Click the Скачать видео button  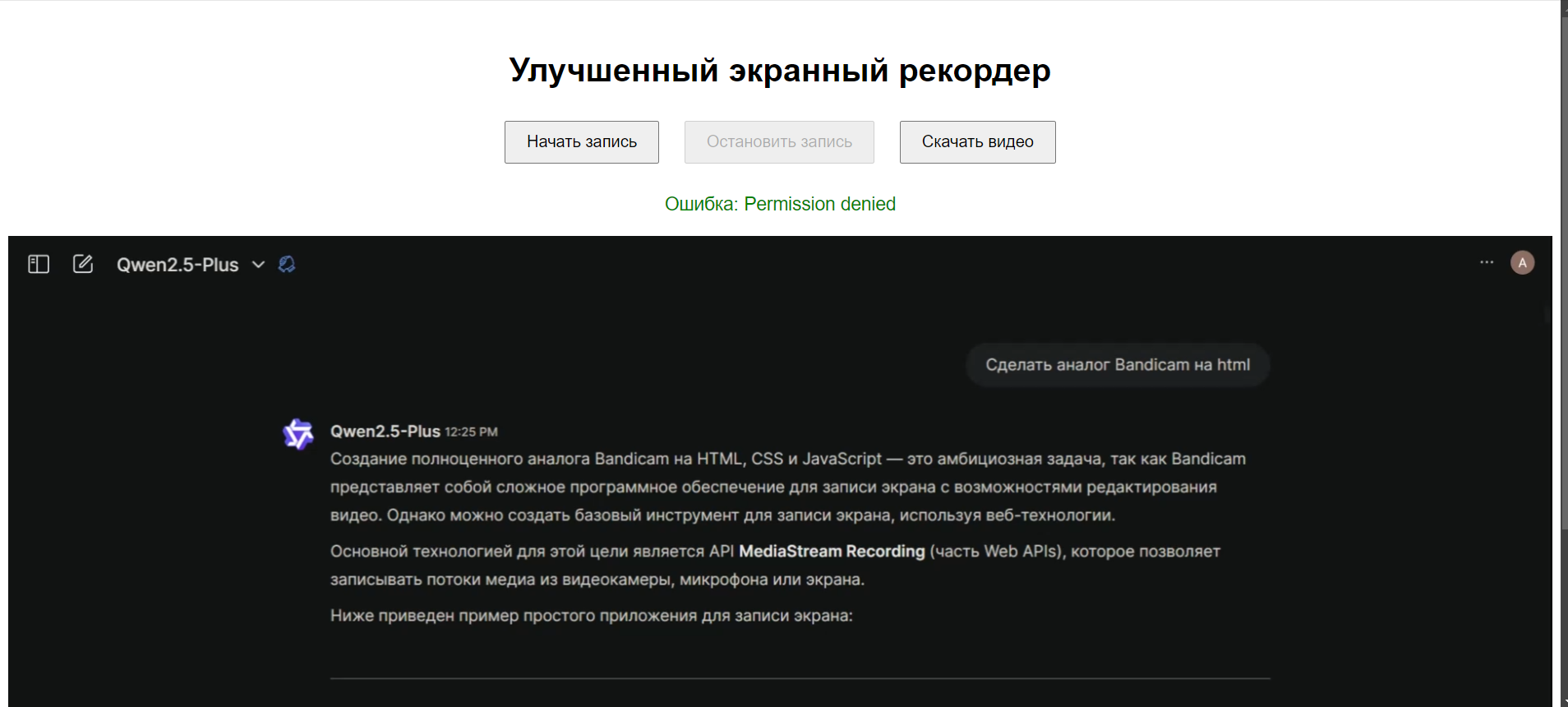pos(977,142)
